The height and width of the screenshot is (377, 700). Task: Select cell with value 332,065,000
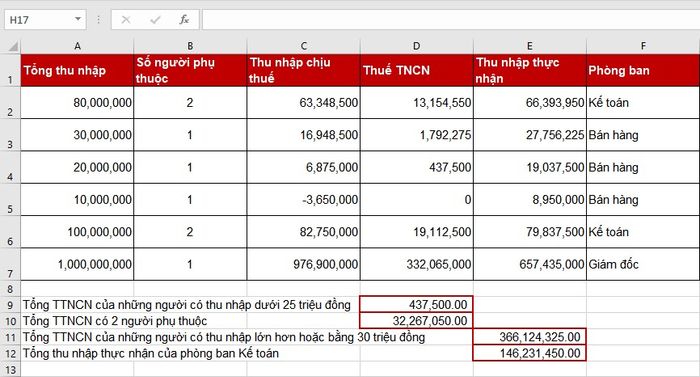click(x=417, y=264)
